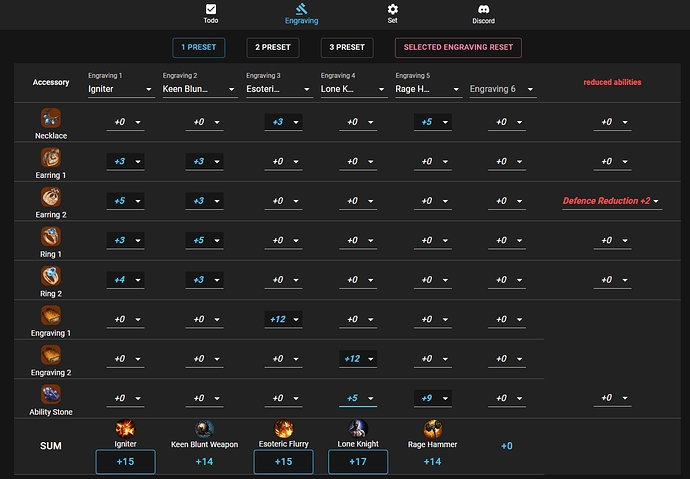
Task: Switch to the Todo tab
Action: click(210, 13)
